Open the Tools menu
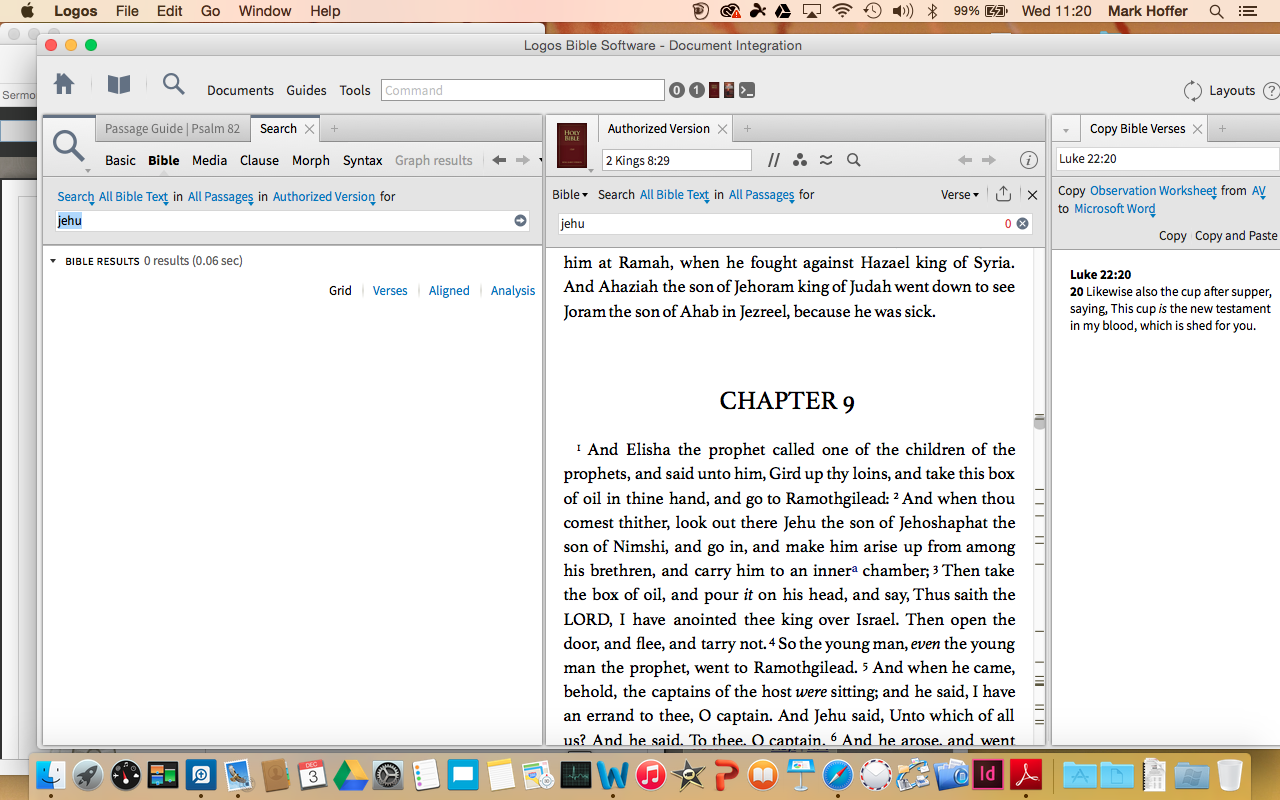The width and height of the screenshot is (1280, 800). 354,90
